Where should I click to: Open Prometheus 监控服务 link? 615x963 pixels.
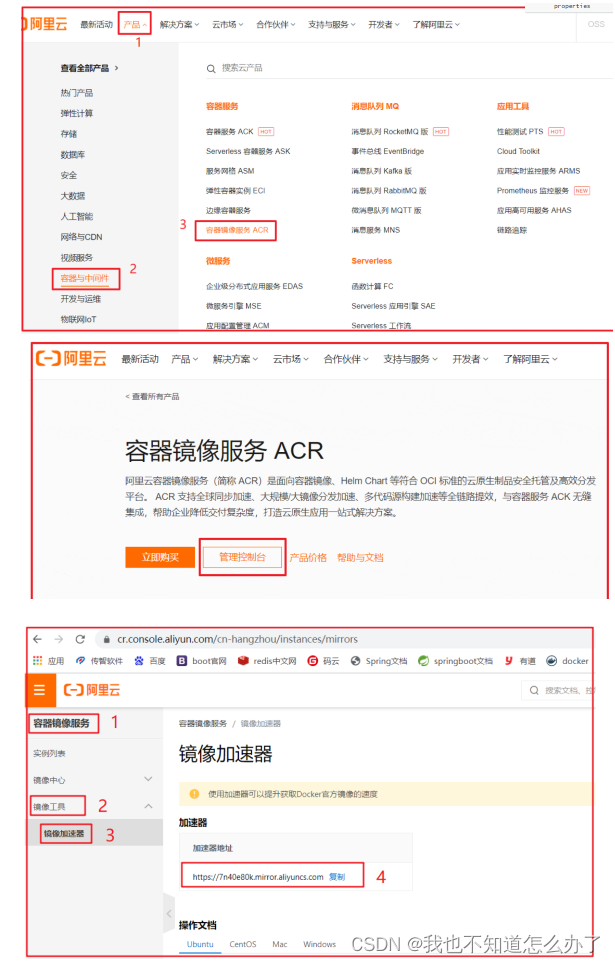533,191
